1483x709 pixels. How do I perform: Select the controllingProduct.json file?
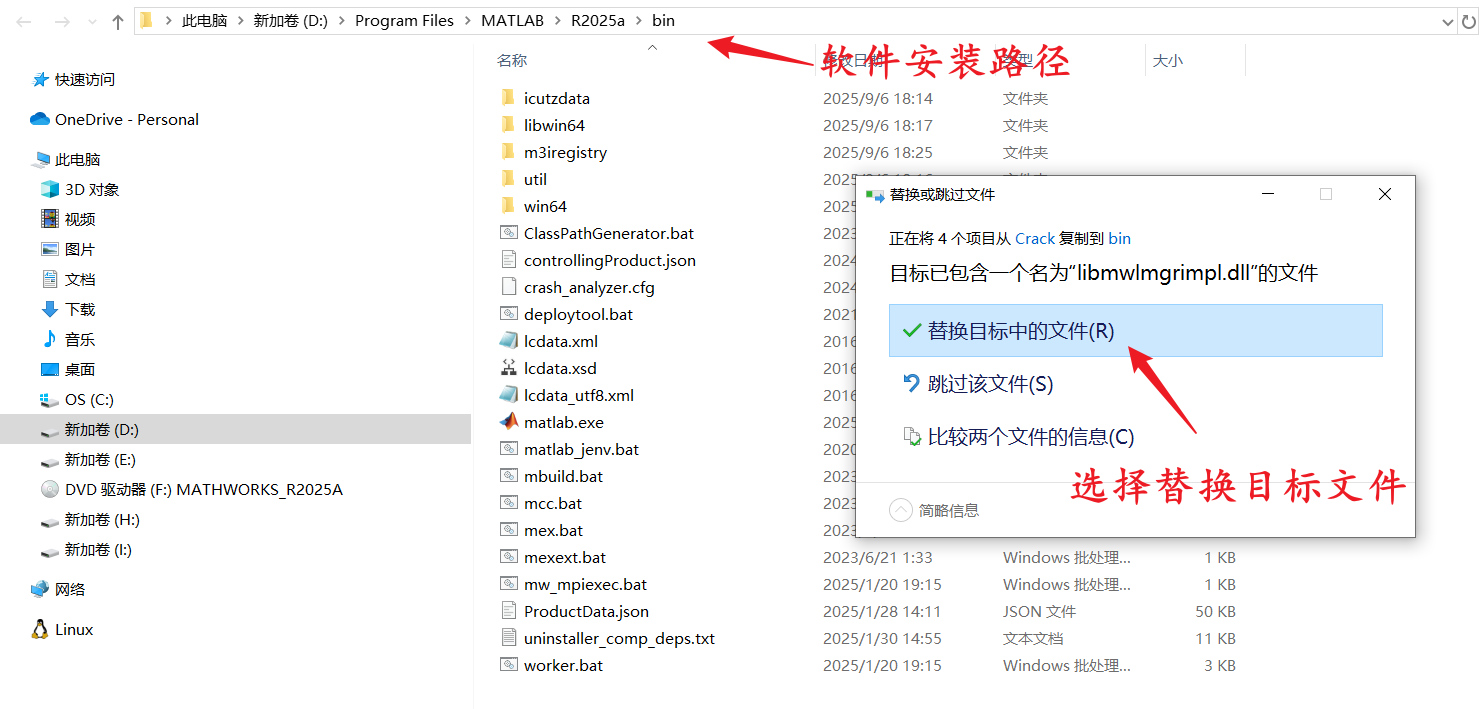(x=610, y=260)
